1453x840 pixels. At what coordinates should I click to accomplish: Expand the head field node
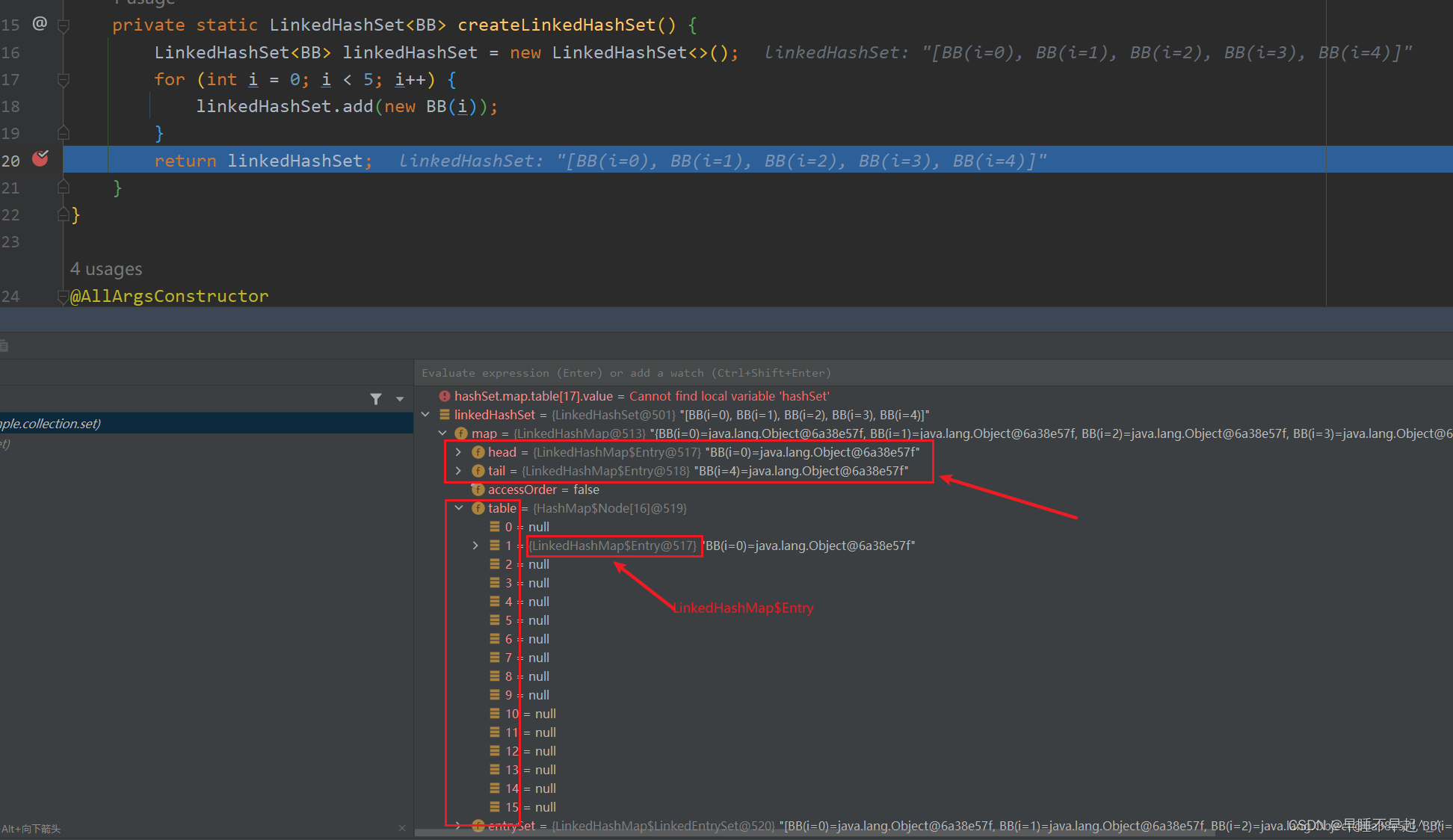[x=458, y=452]
